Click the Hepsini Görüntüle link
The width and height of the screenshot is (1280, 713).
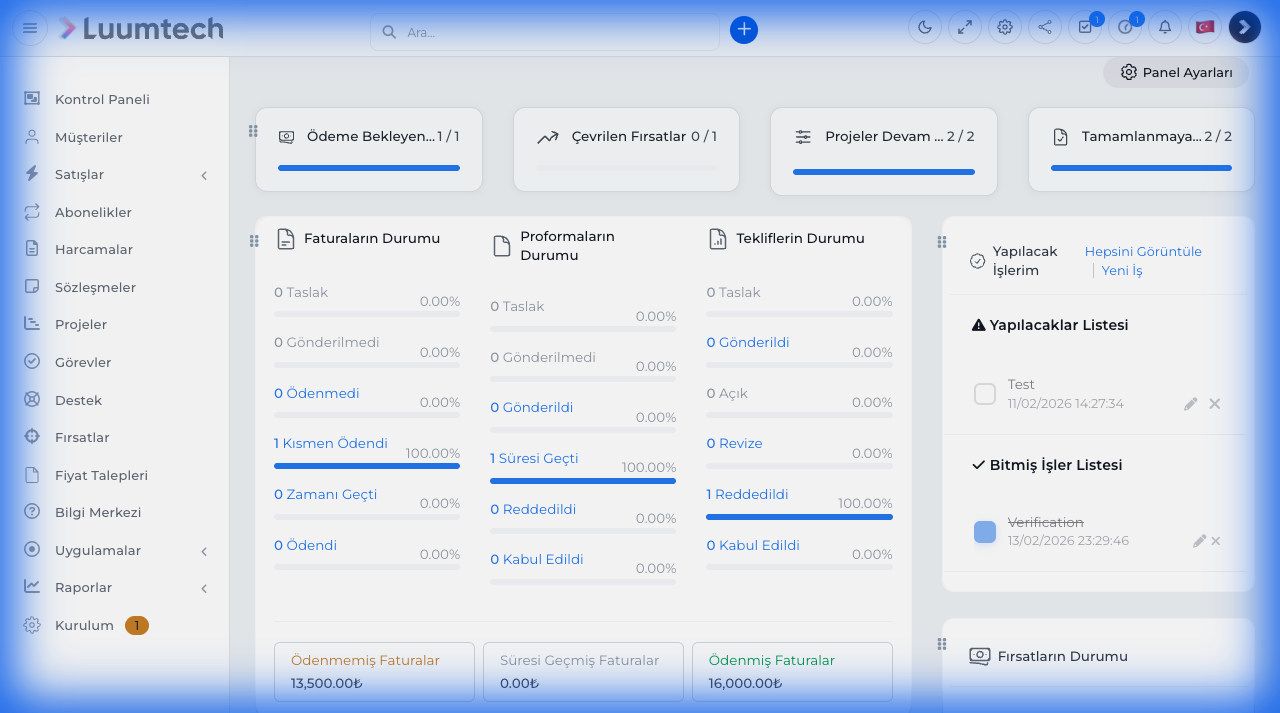[1143, 252]
